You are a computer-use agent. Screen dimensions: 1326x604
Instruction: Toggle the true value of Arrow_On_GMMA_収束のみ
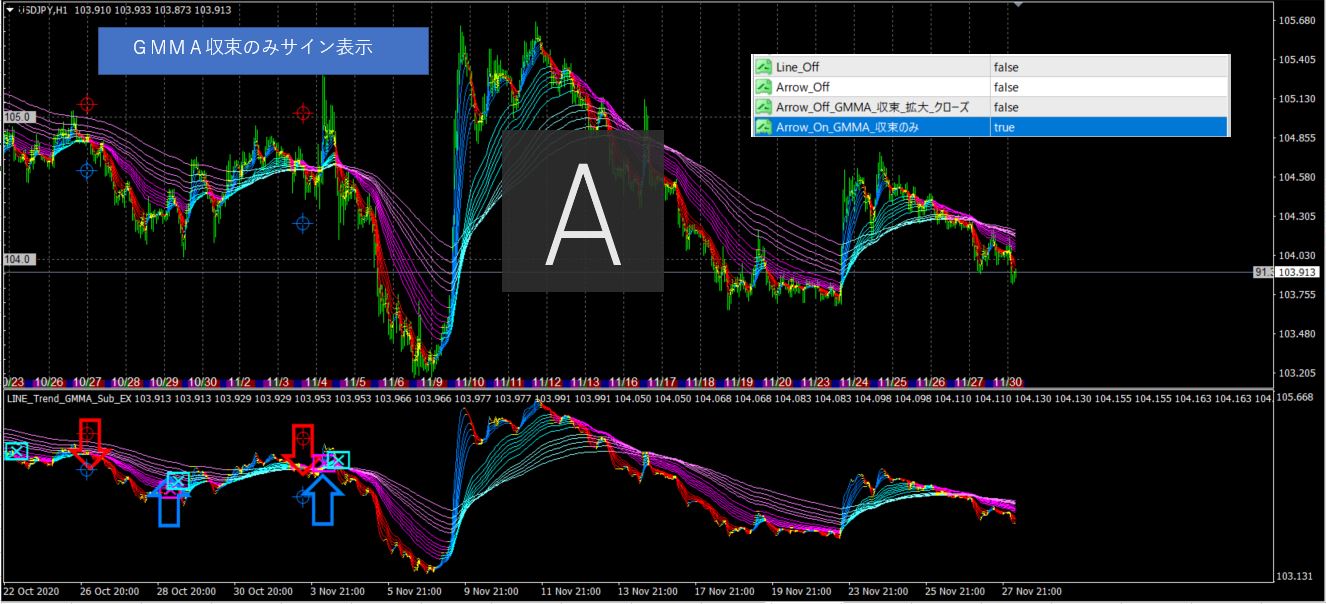point(1004,127)
